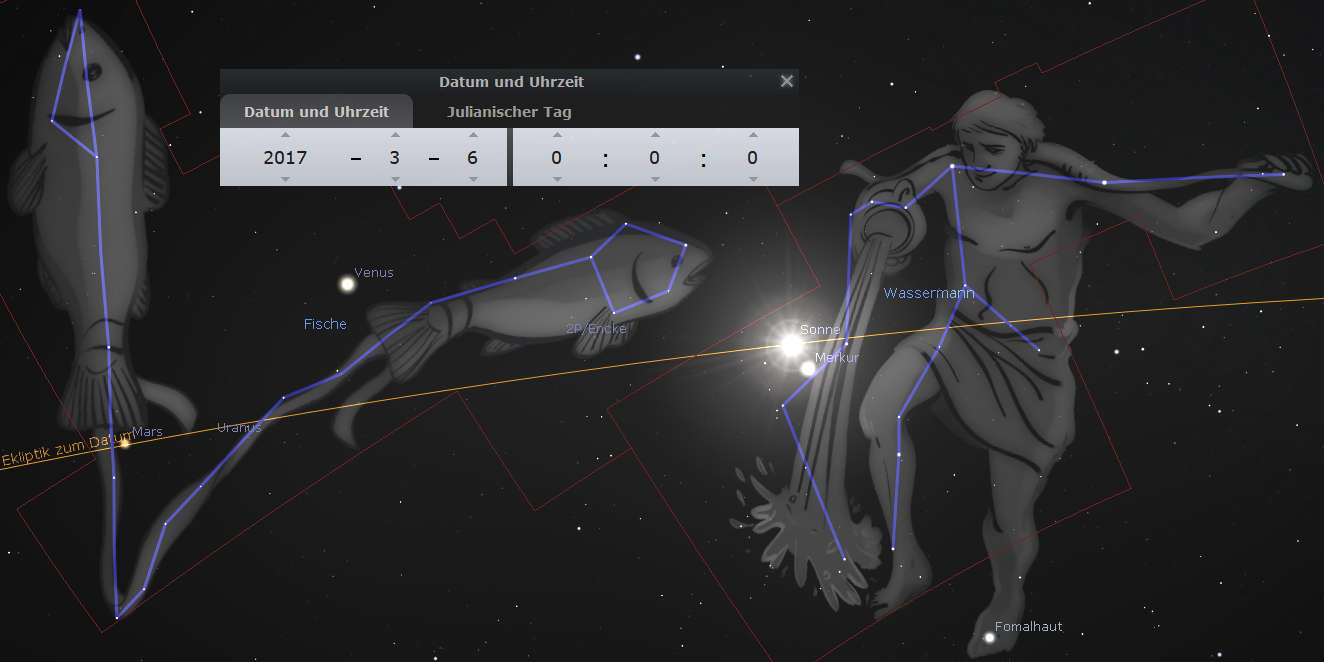Select Merkur next to the Sun
Screen dimensions: 1324x662
[808, 368]
